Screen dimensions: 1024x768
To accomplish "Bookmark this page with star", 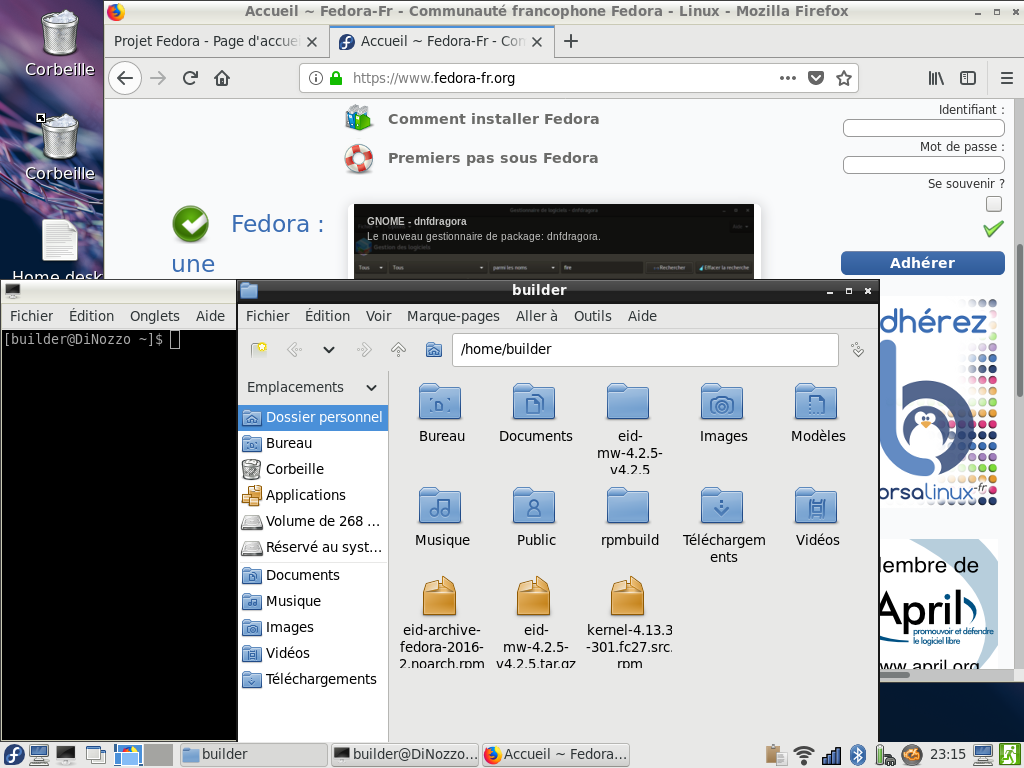I will (x=844, y=78).
